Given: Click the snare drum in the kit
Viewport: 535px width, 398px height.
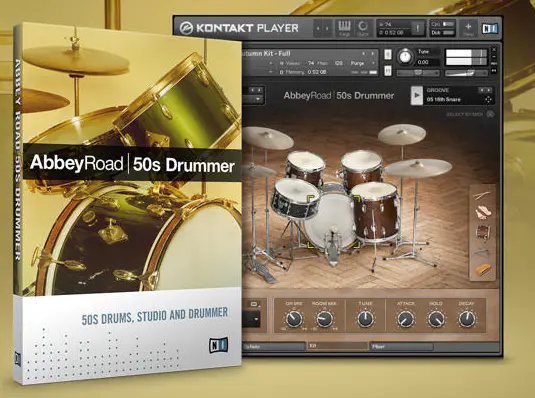Looking at the screenshot, I should click(x=295, y=199).
